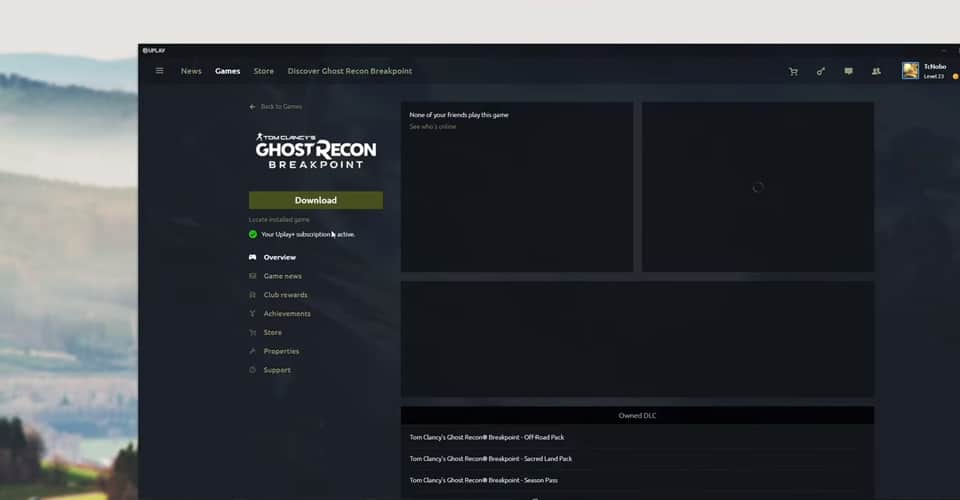Click the Game news icon

pyautogui.click(x=252, y=276)
